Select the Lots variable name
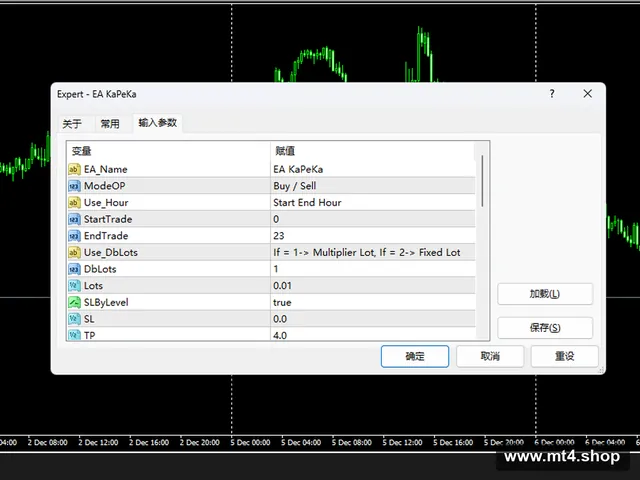The width and height of the screenshot is (640, 480). tap(93, 286)
